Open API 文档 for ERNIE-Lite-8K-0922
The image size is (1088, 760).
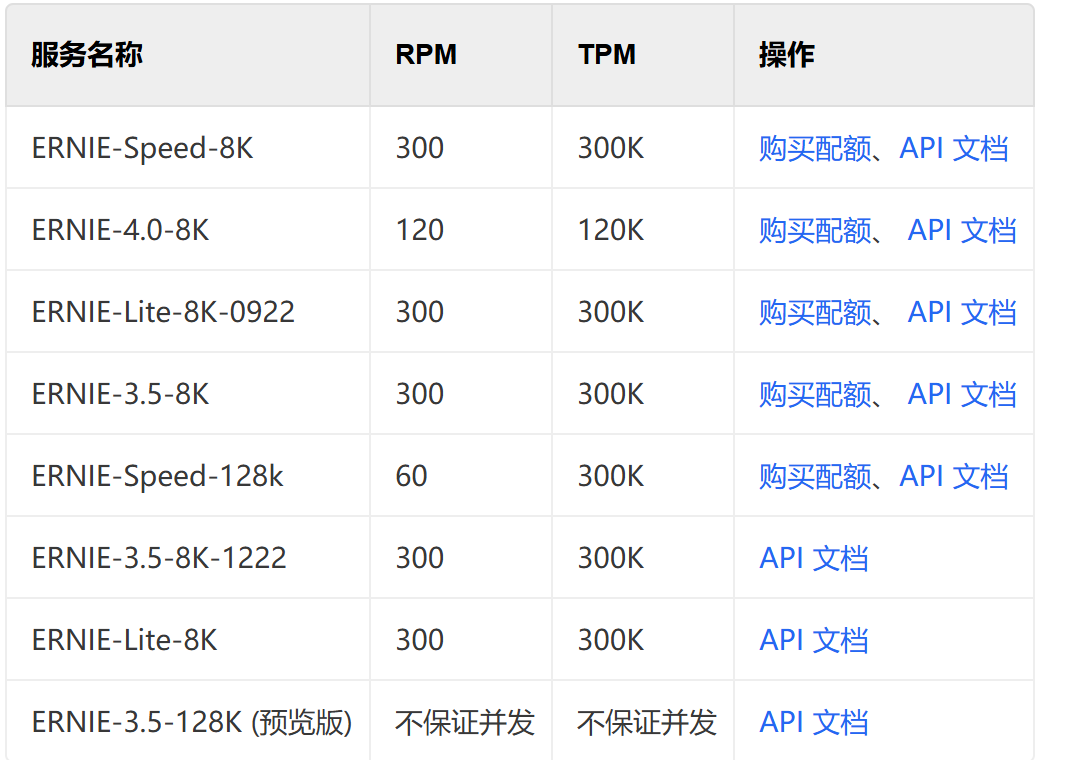coord(962,312)
